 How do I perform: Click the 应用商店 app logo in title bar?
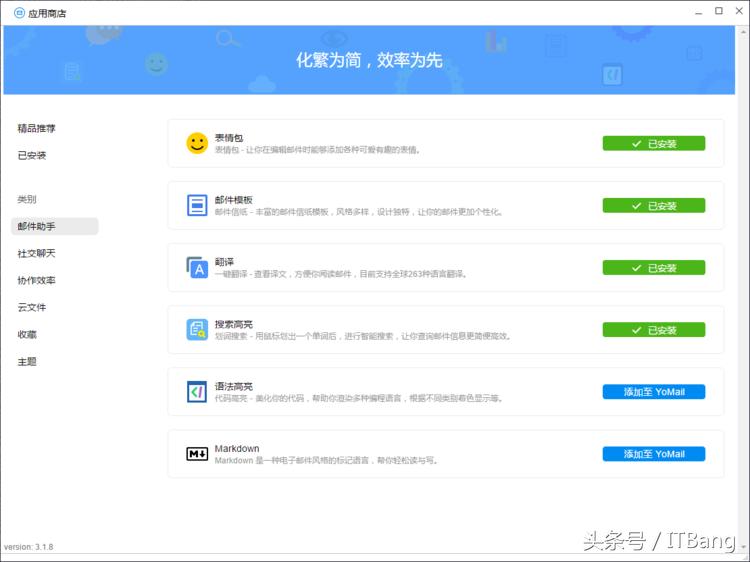pos(19,13)
